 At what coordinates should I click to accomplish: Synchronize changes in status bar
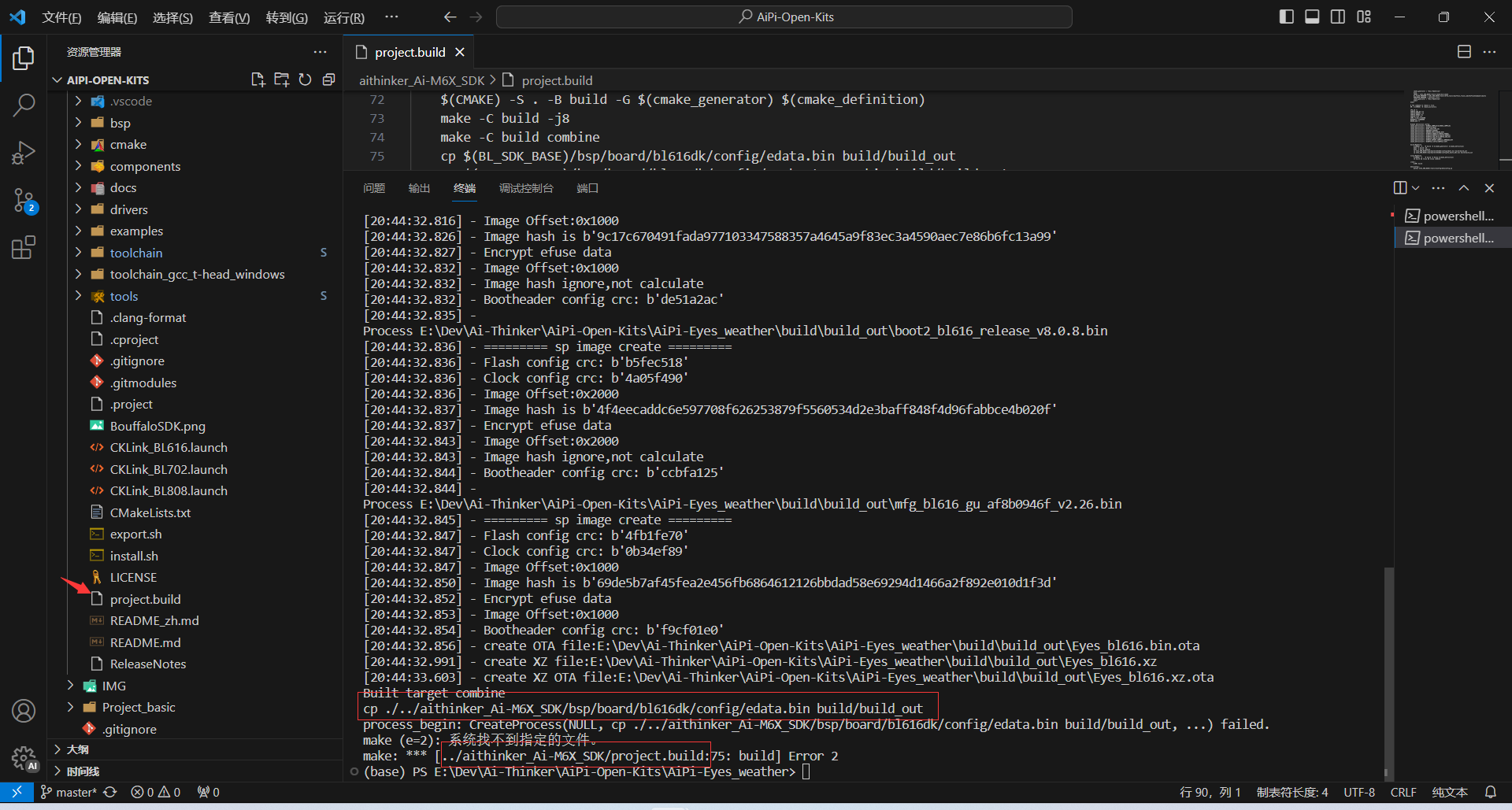click(110, 792)
